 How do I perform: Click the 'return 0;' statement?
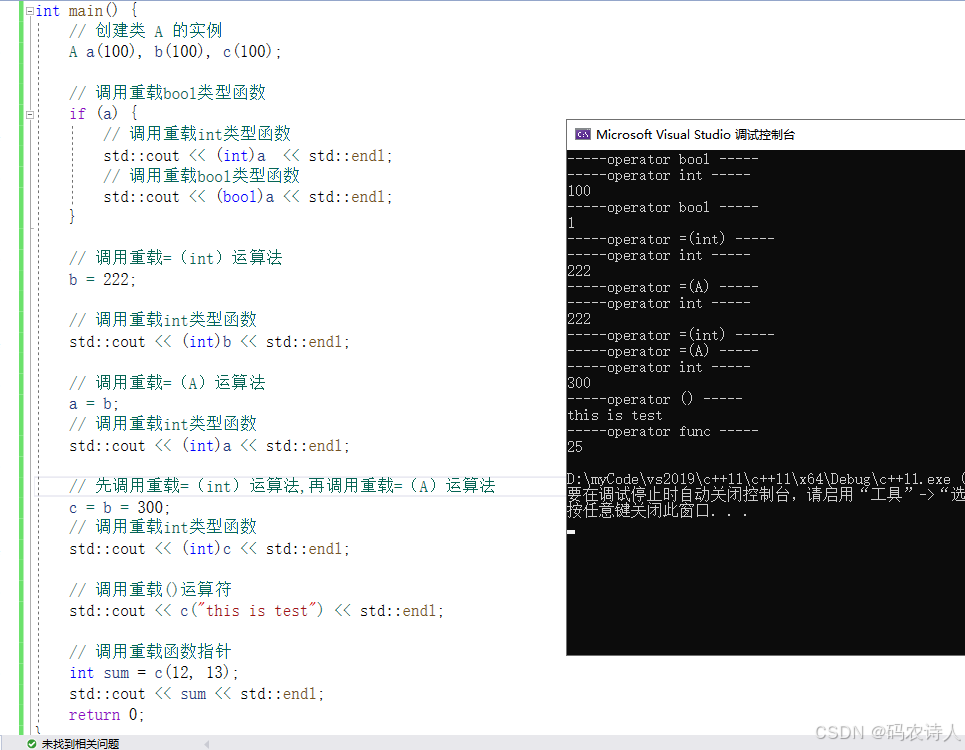click(106, 715)
